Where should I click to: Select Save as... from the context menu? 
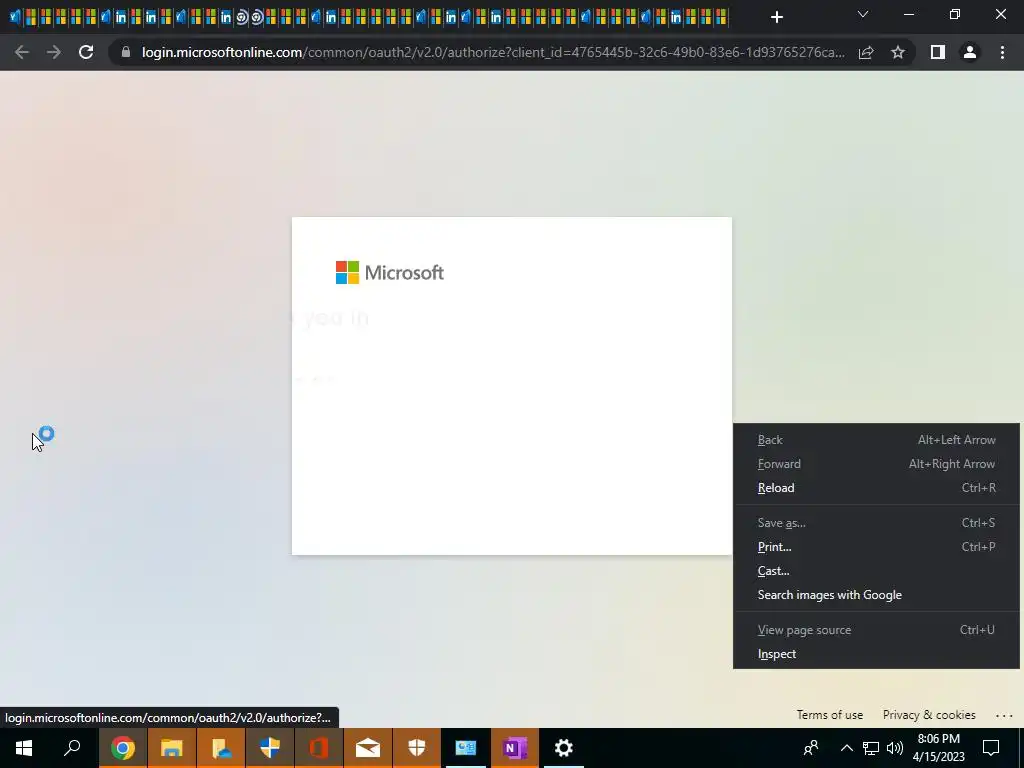876,522
